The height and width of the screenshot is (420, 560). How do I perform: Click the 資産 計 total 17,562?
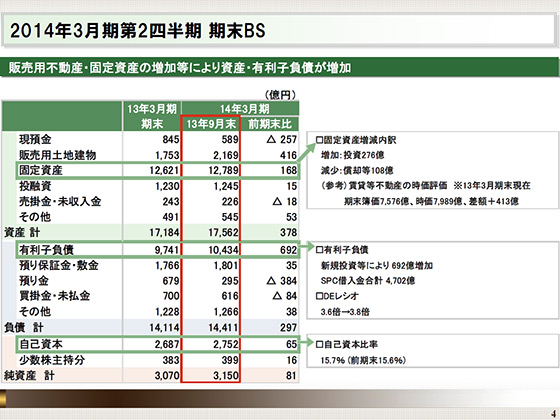(x=224, y=232)
